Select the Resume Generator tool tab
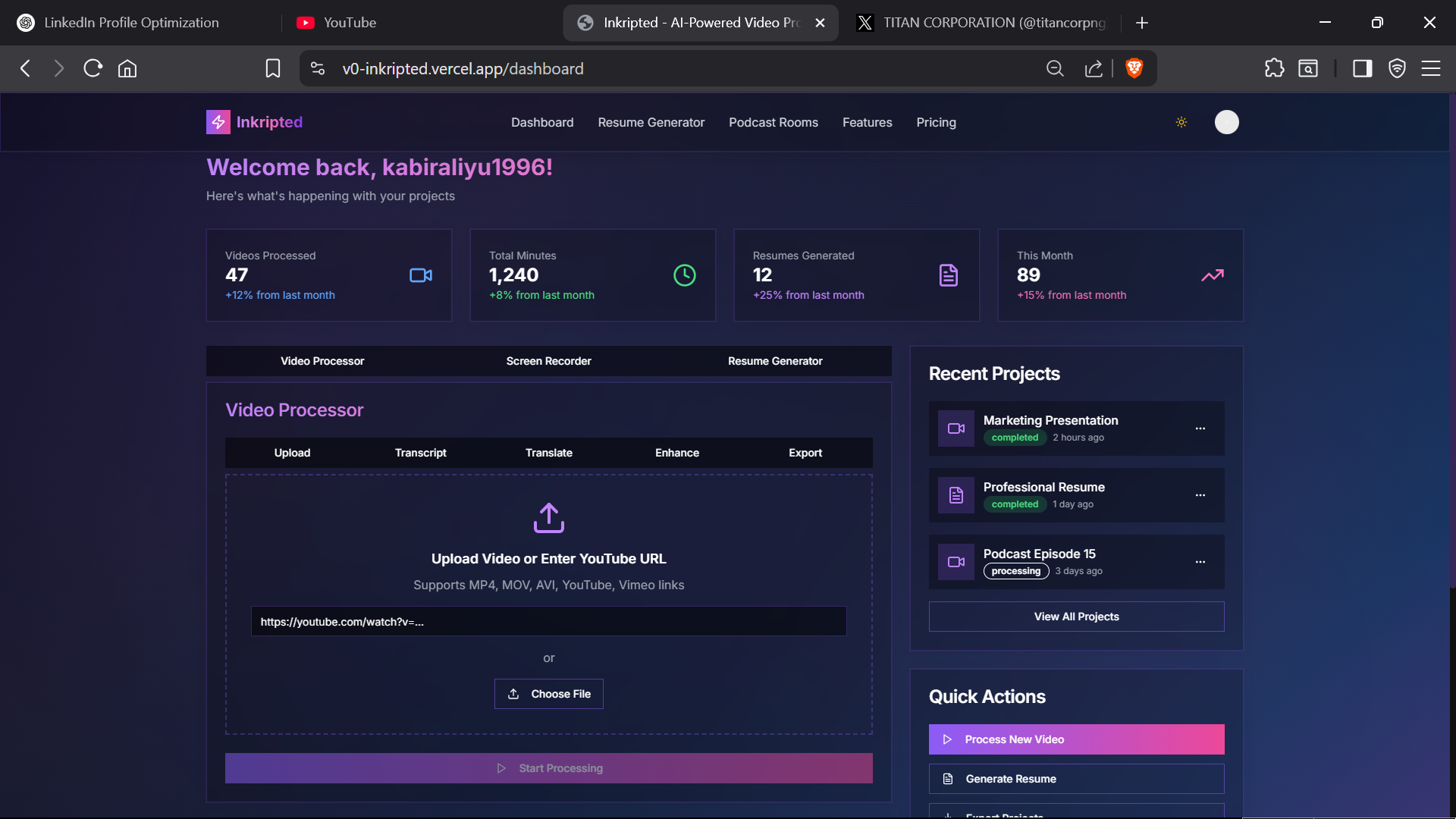The image size is (1456, 819). coord(775,361)
